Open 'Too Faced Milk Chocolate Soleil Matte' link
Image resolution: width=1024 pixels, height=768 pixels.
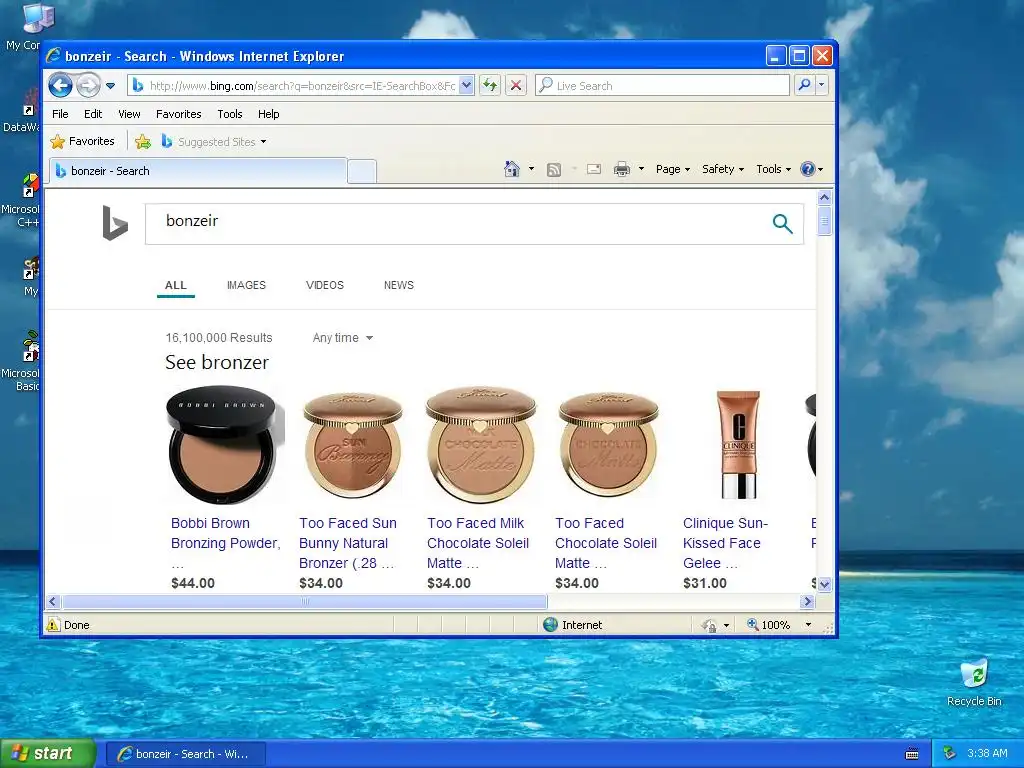(478, 543)
